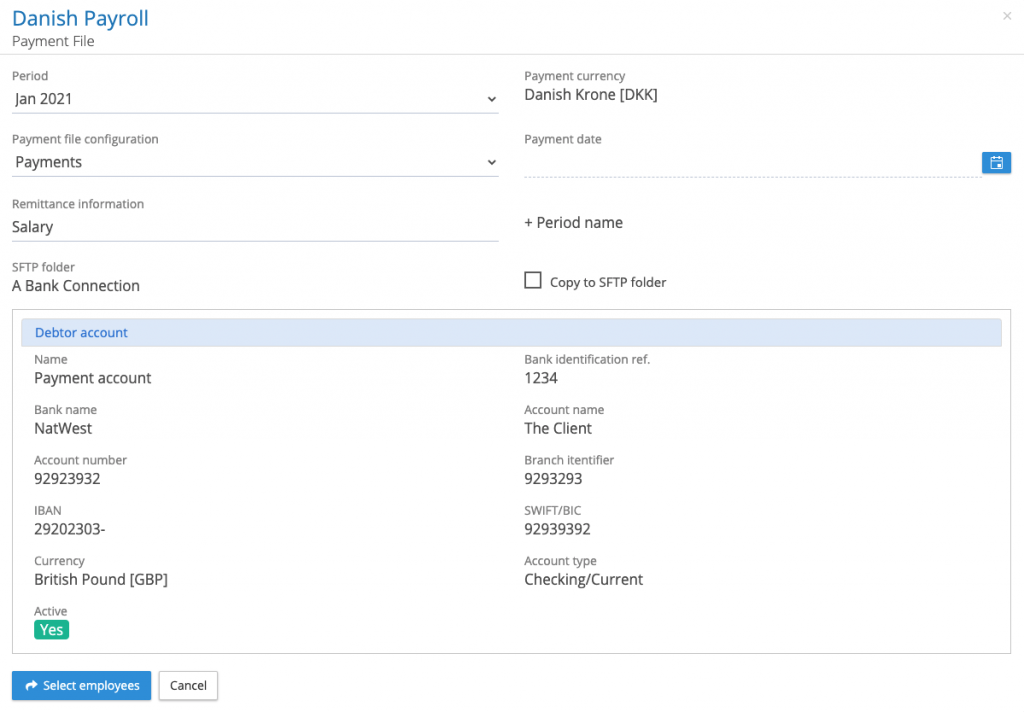
Task: Select the NatWest bank name
Action: pyautogui.click(x=63, y=428)
